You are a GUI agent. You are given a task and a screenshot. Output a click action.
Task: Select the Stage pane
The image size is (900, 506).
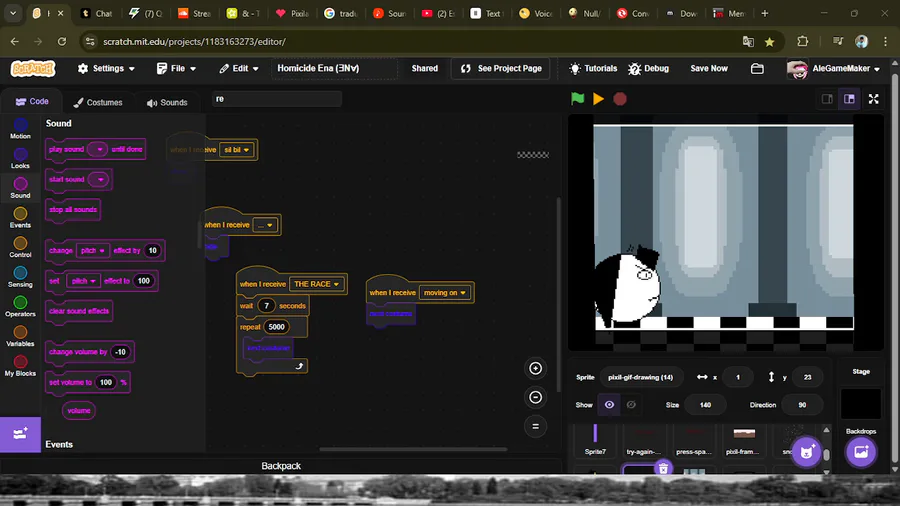pyautogui.click(x=860, y=402)
